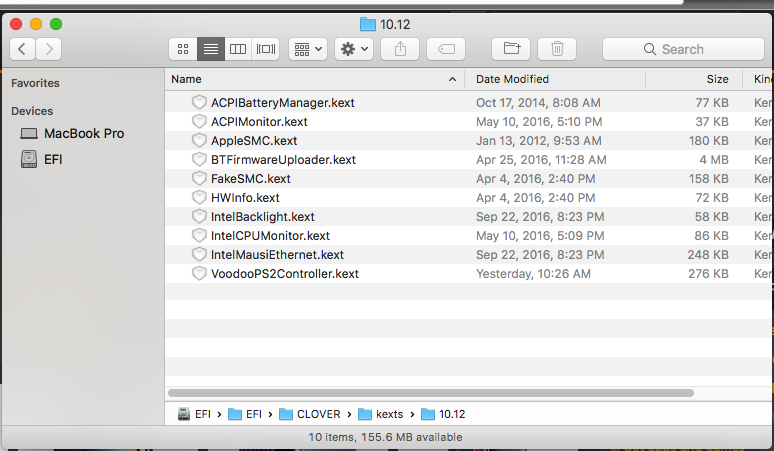Create a new folder

511,48
